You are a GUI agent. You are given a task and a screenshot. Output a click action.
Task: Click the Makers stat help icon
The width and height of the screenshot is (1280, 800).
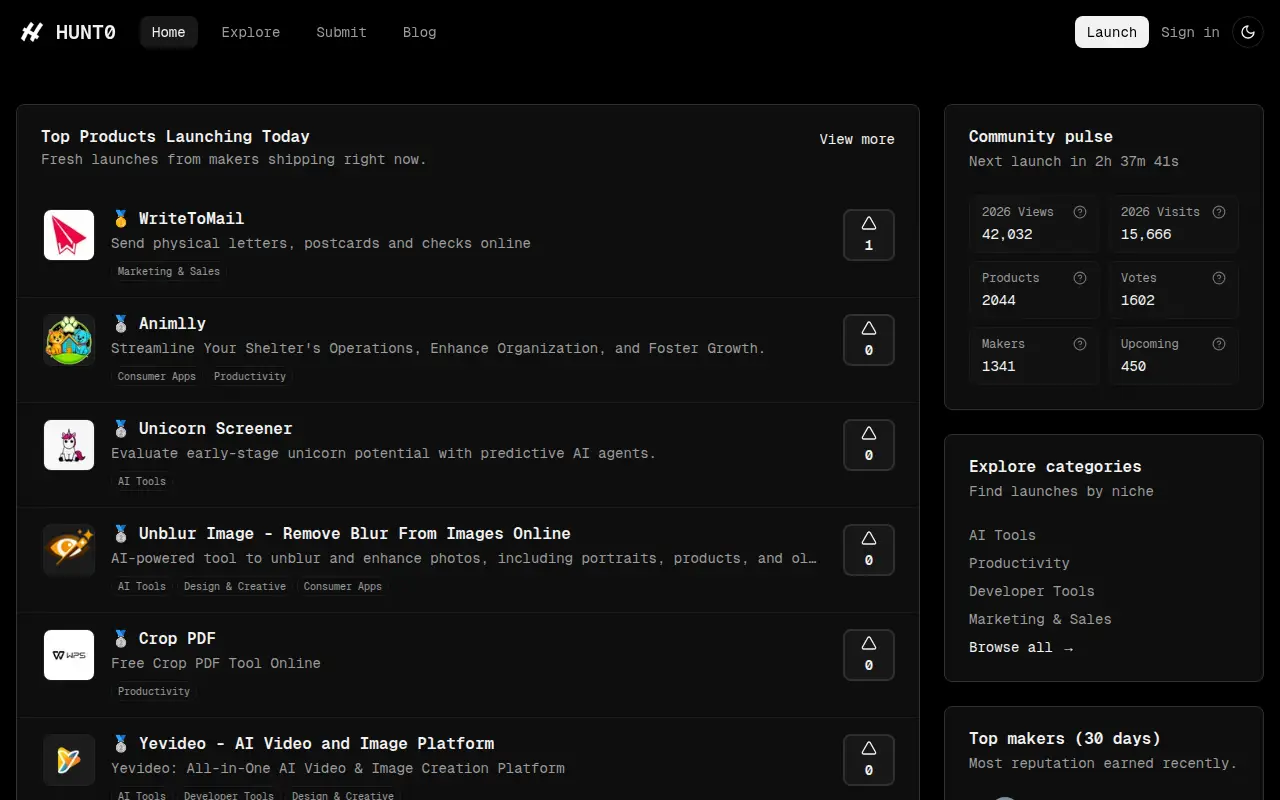pyautogui.click(x=1080, y=344)
